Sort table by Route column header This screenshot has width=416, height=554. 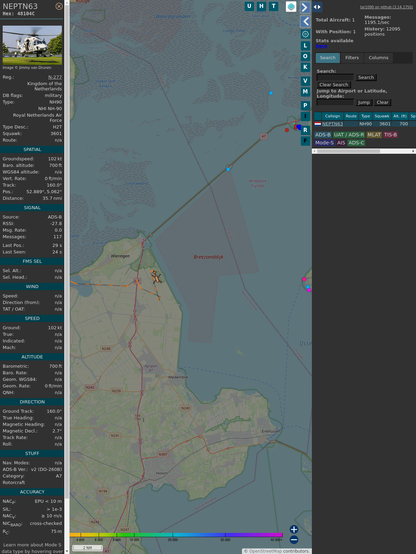click(x=351, y=116)
